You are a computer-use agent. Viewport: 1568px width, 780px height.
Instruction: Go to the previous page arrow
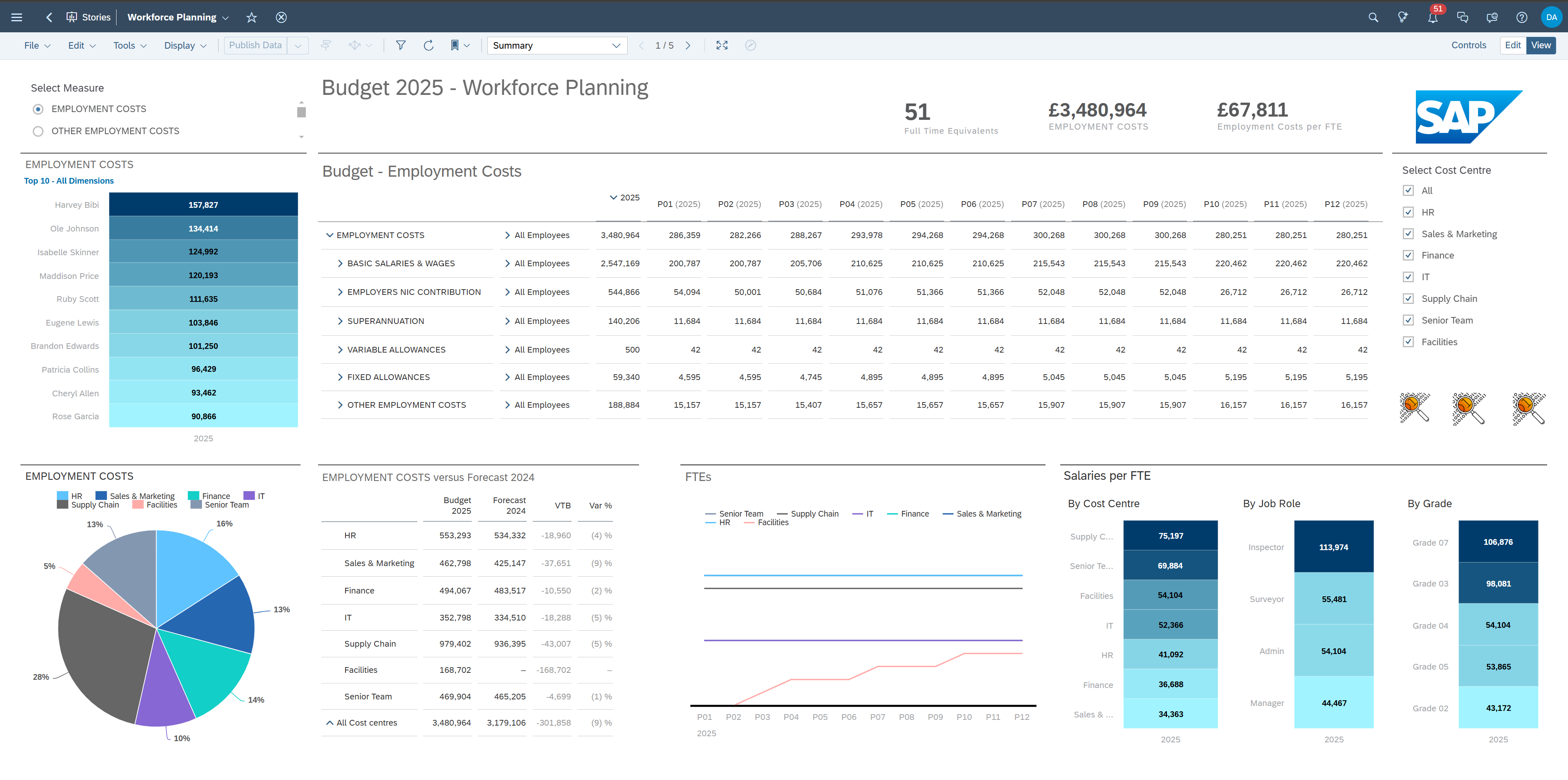click(641, 45)
